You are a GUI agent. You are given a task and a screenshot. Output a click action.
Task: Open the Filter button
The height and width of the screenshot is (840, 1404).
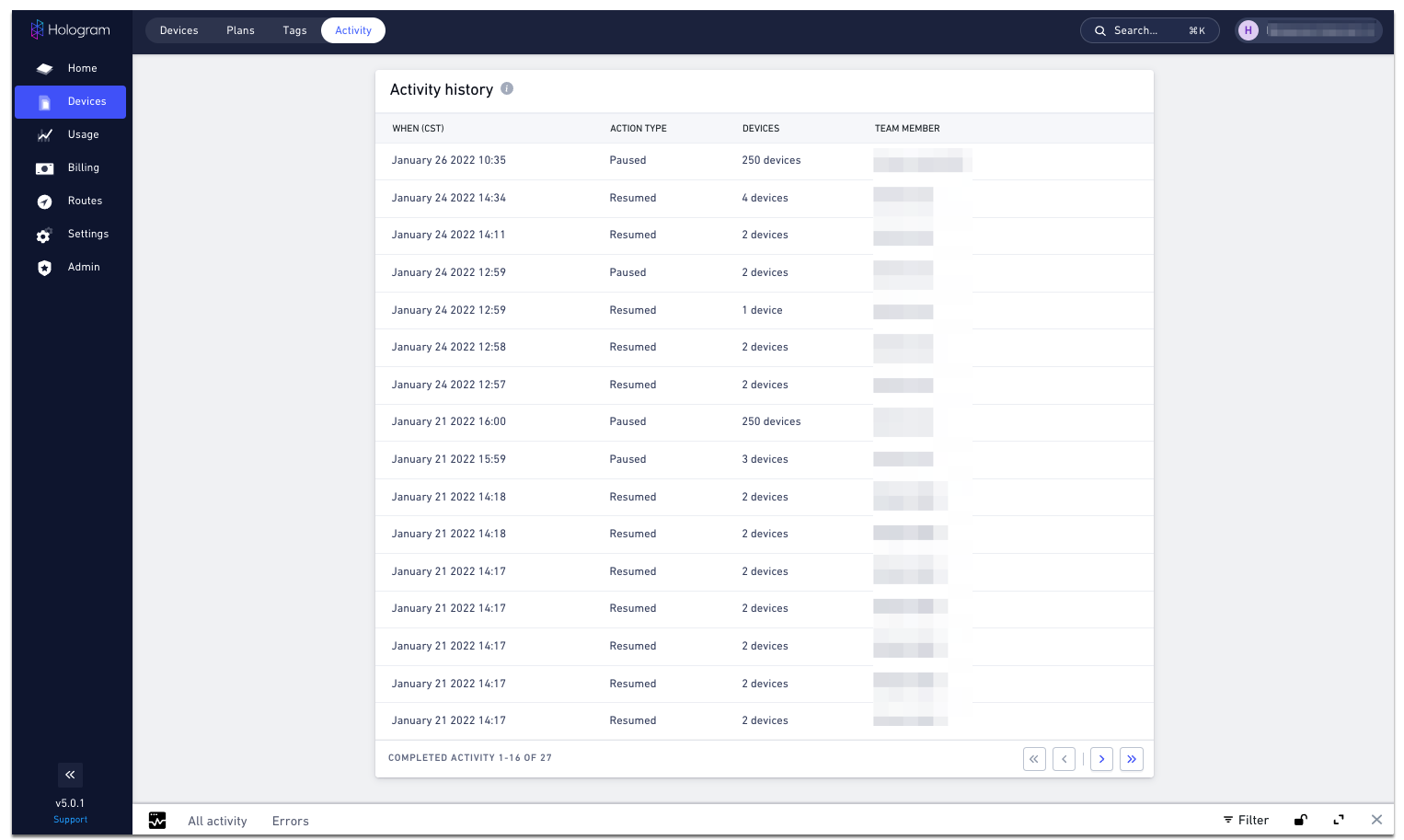1246,820
